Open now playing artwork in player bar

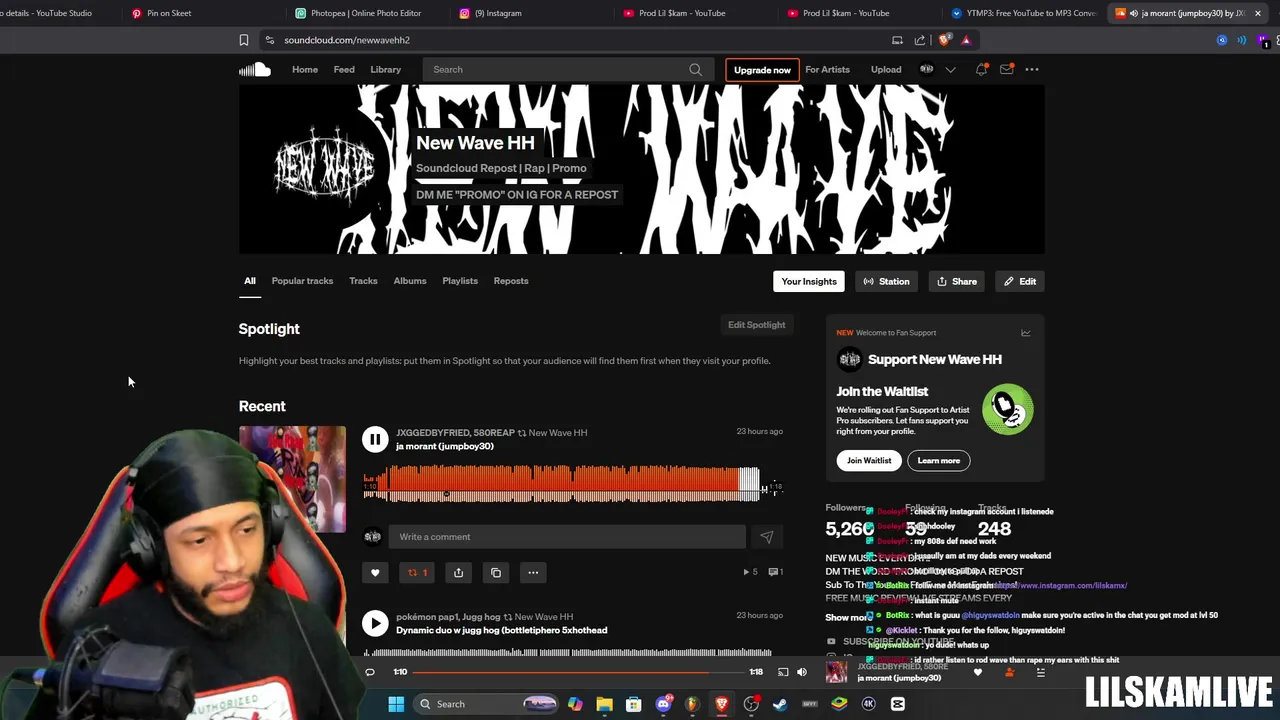(837, 672)
